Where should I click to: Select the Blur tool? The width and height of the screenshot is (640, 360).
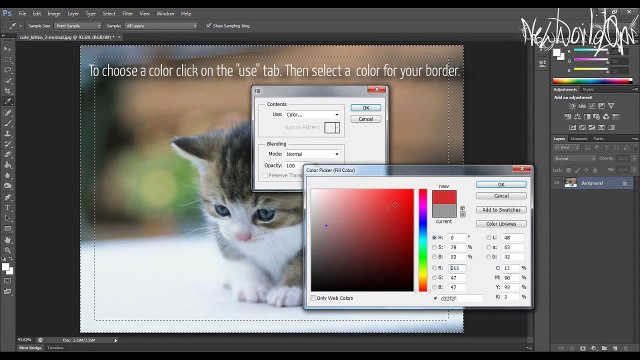pos(8,176)
